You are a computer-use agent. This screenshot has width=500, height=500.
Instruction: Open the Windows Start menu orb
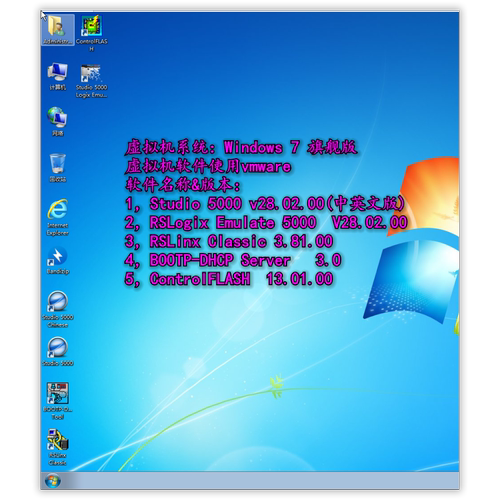point(53,481)
